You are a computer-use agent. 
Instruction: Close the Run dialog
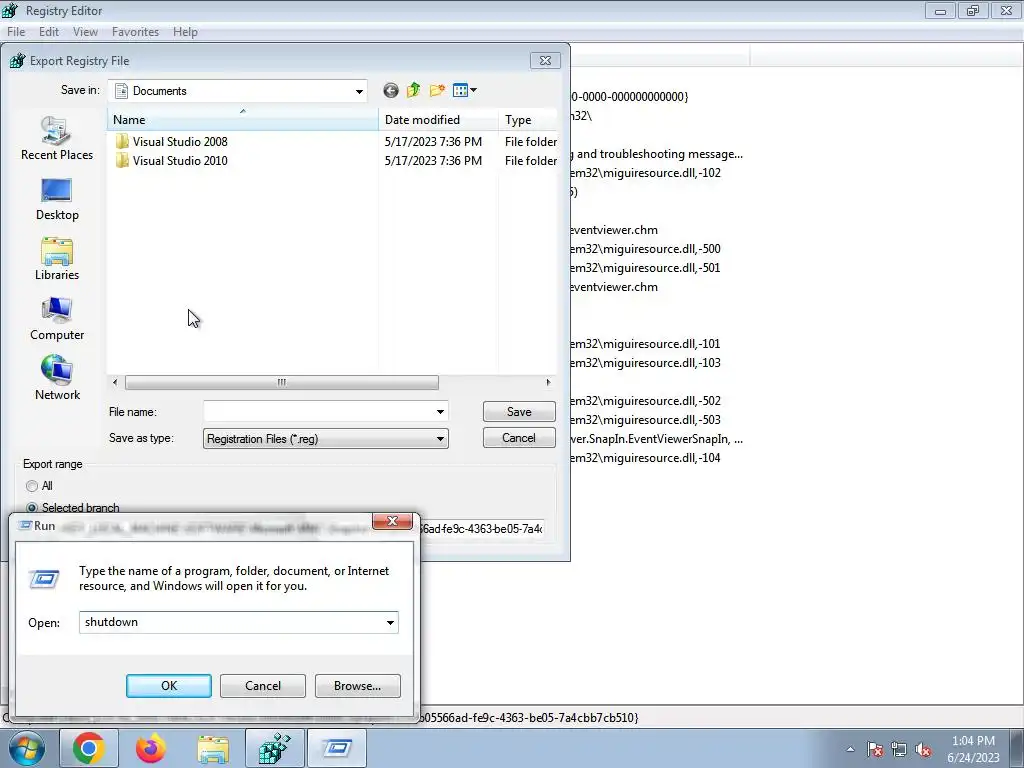pyautogui.click(x=392, y=521)
